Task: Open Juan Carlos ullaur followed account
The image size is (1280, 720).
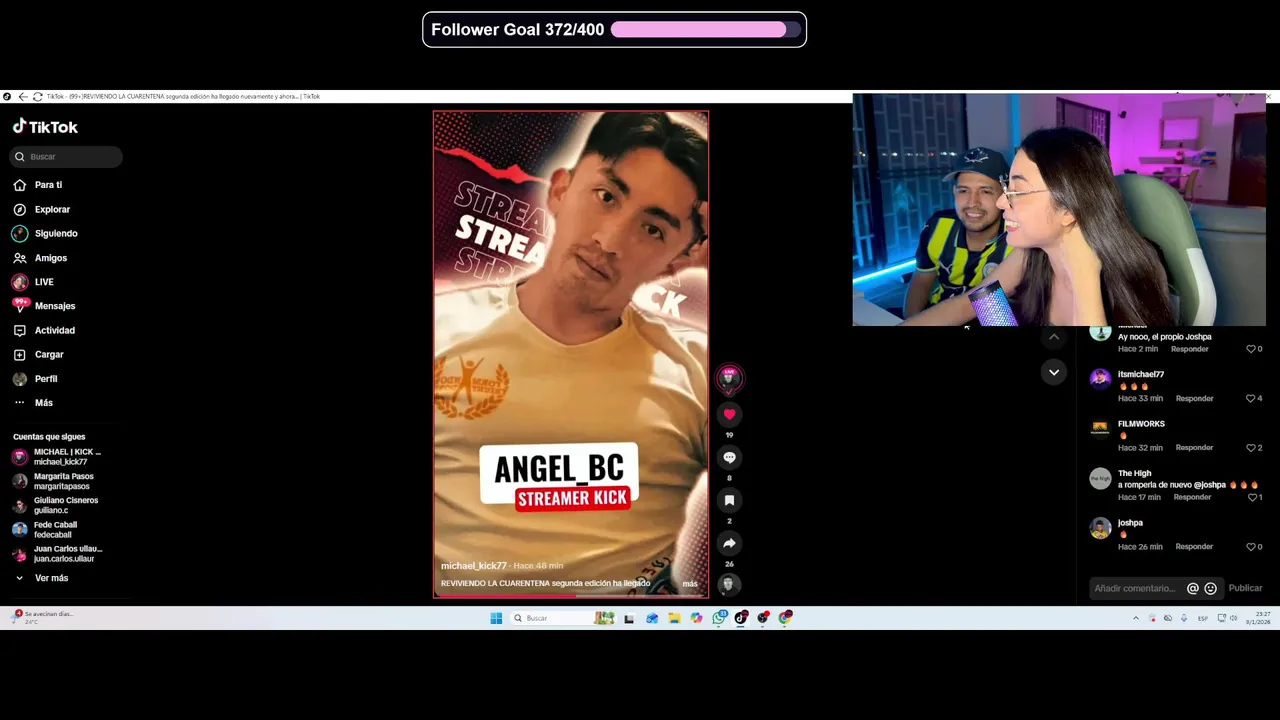Action: click(x=57, y=554)
